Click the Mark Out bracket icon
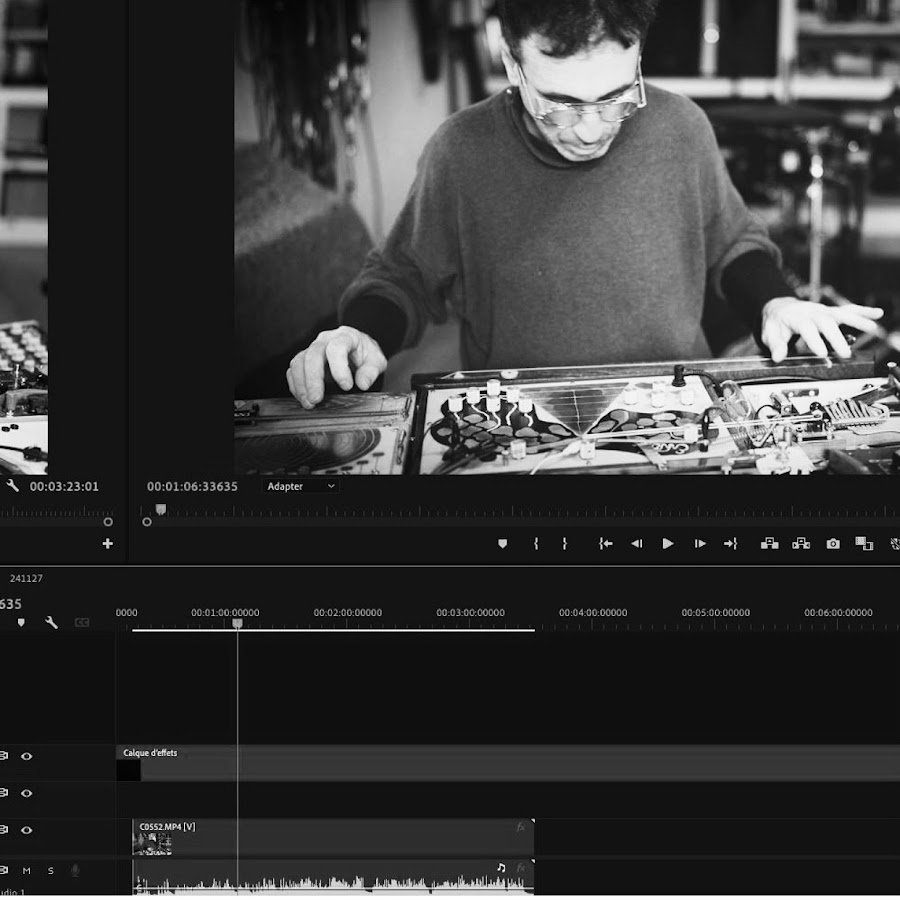The image size is (900, 900). click(x=564, y=544)
